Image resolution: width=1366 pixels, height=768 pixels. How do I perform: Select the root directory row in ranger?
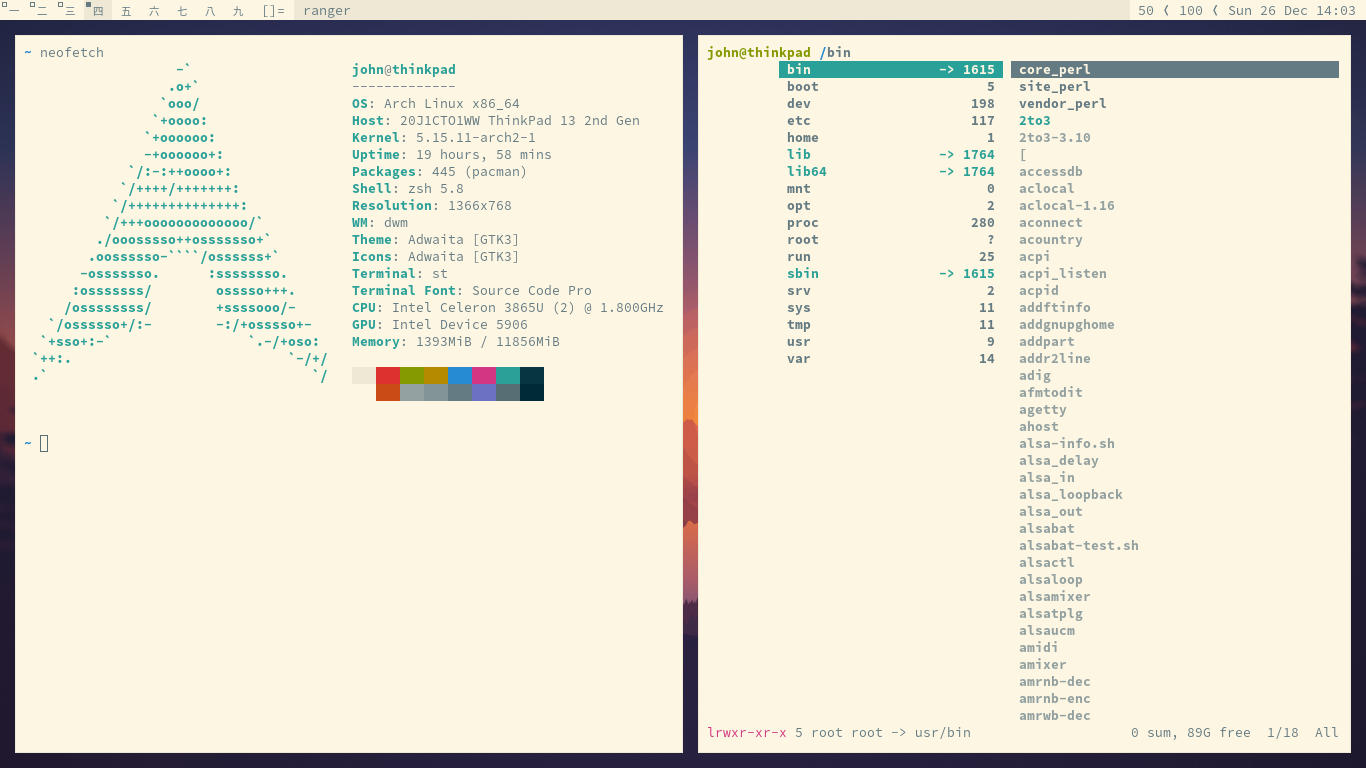[x=891, y=239]
